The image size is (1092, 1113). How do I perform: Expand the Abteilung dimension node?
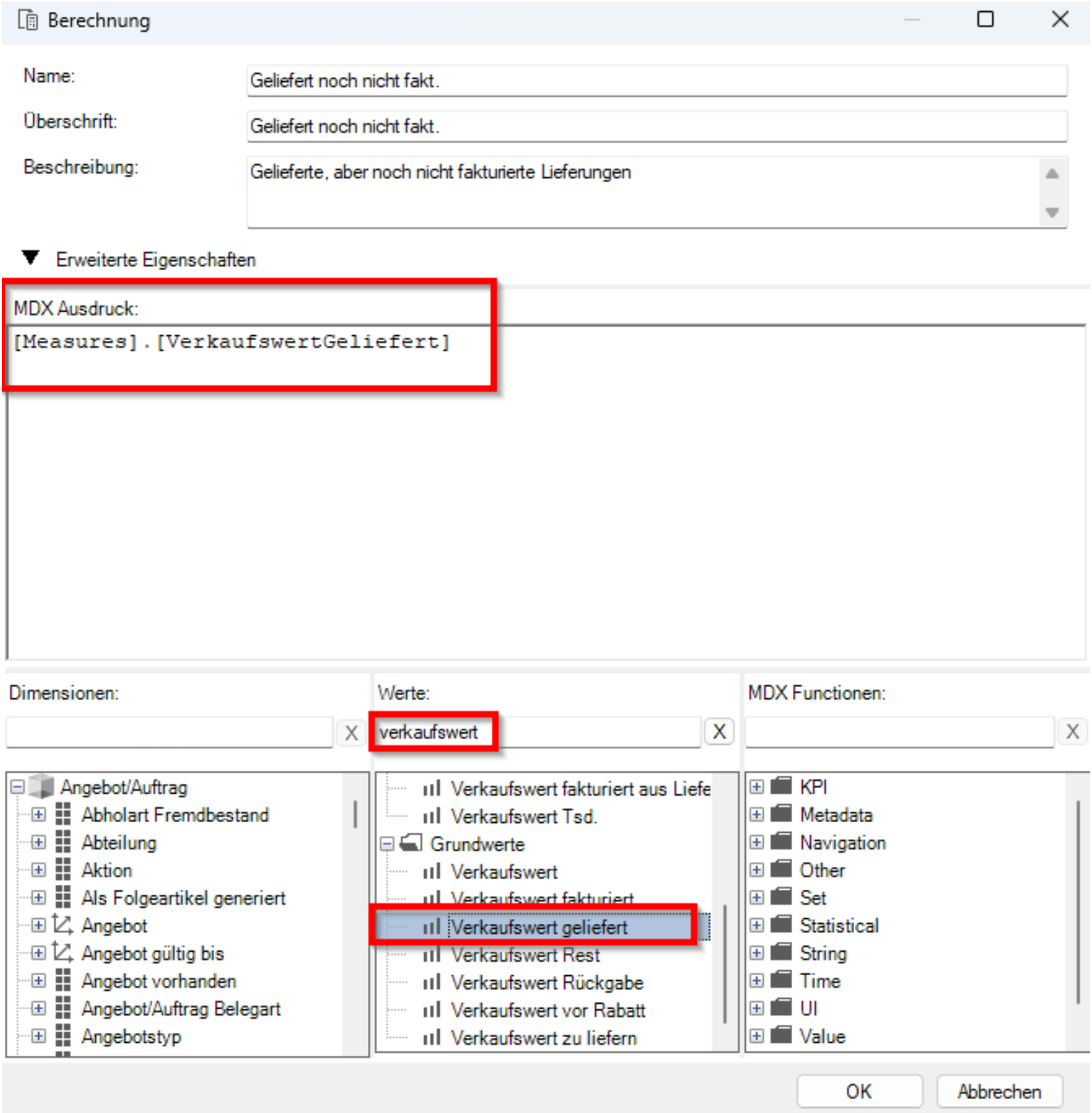click(39, 842)
